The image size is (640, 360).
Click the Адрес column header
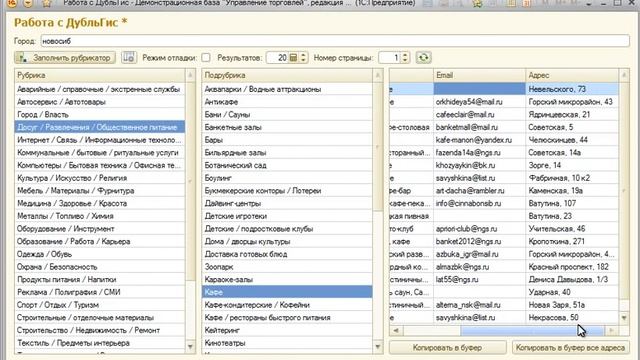click(572, 75)
